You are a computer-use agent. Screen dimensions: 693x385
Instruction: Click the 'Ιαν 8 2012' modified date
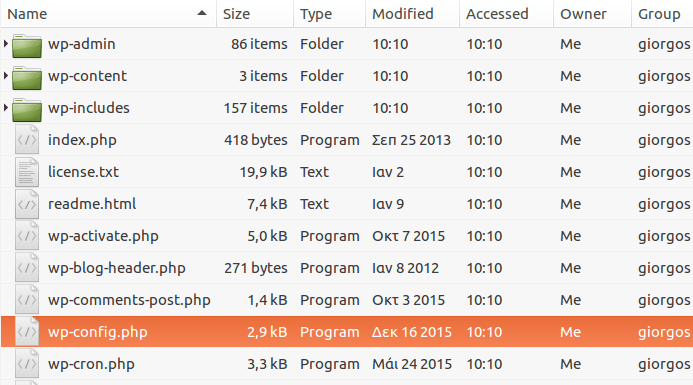click(x=405, y=268)
